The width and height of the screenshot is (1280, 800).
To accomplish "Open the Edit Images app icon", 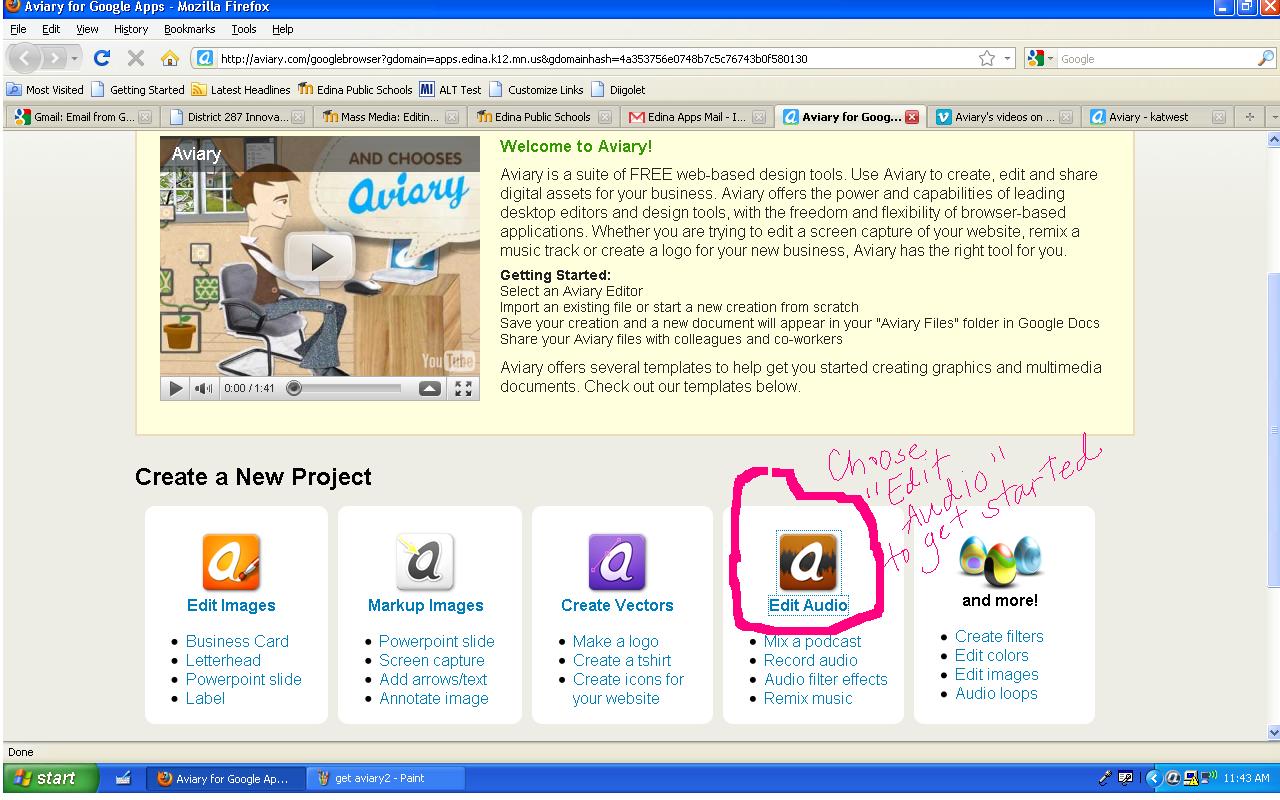I will click(x=231, y=562).
